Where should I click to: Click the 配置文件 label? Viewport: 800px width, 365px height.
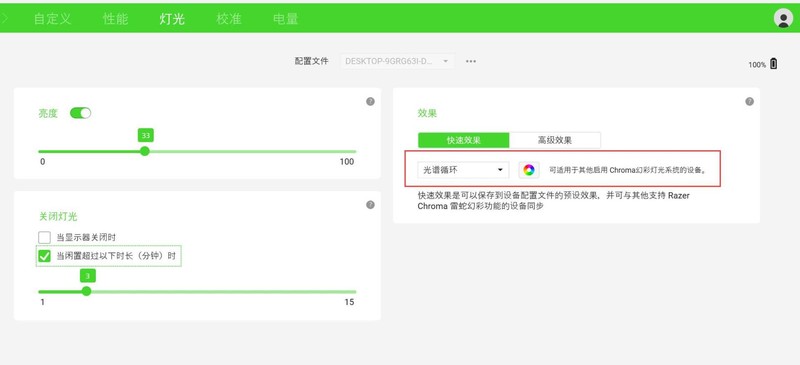(x=311, y=61)
